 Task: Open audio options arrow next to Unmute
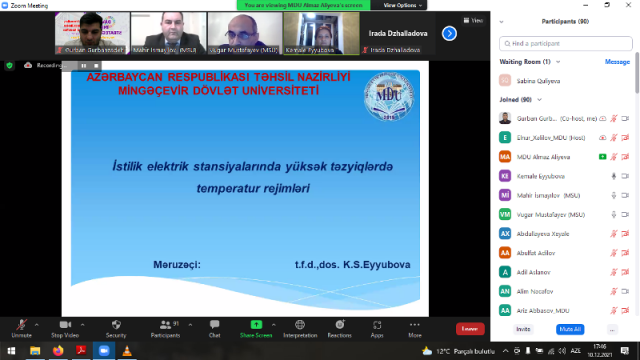pos(37,325)
